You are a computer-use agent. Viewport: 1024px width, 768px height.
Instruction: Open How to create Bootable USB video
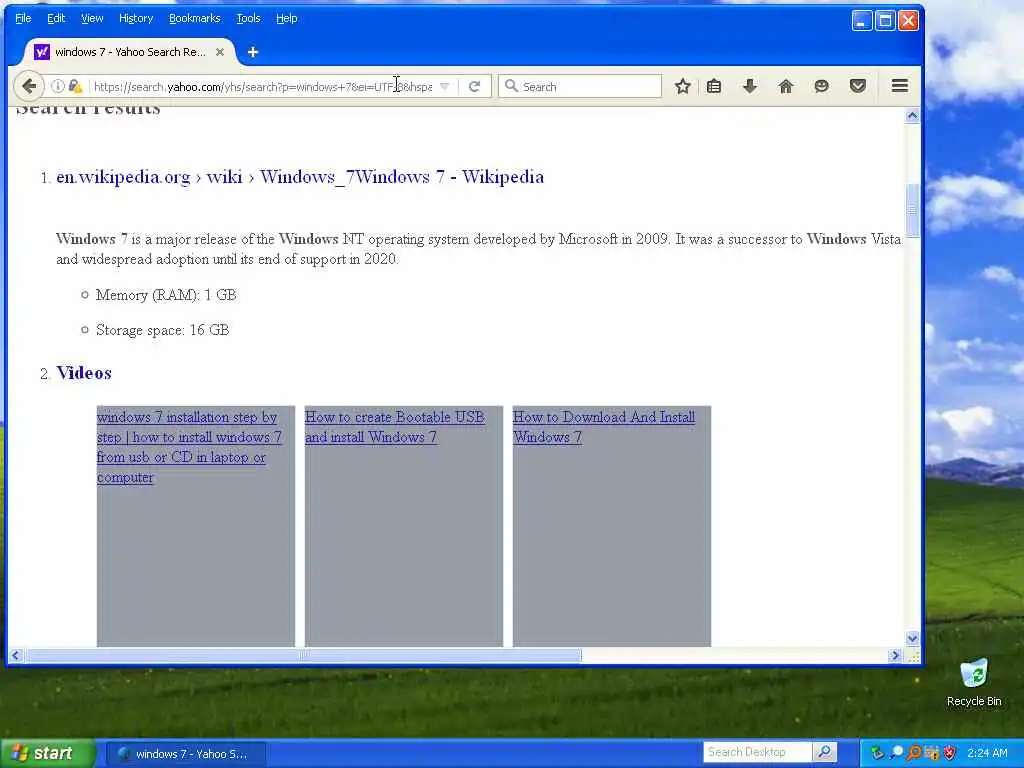[394, 427]
